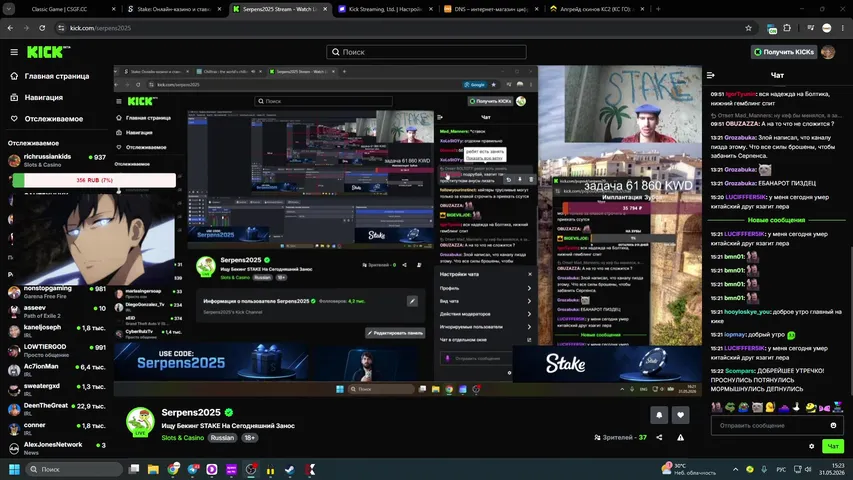Open Chrome from the taskbar
853x480 pixels.
click(173, 469)
